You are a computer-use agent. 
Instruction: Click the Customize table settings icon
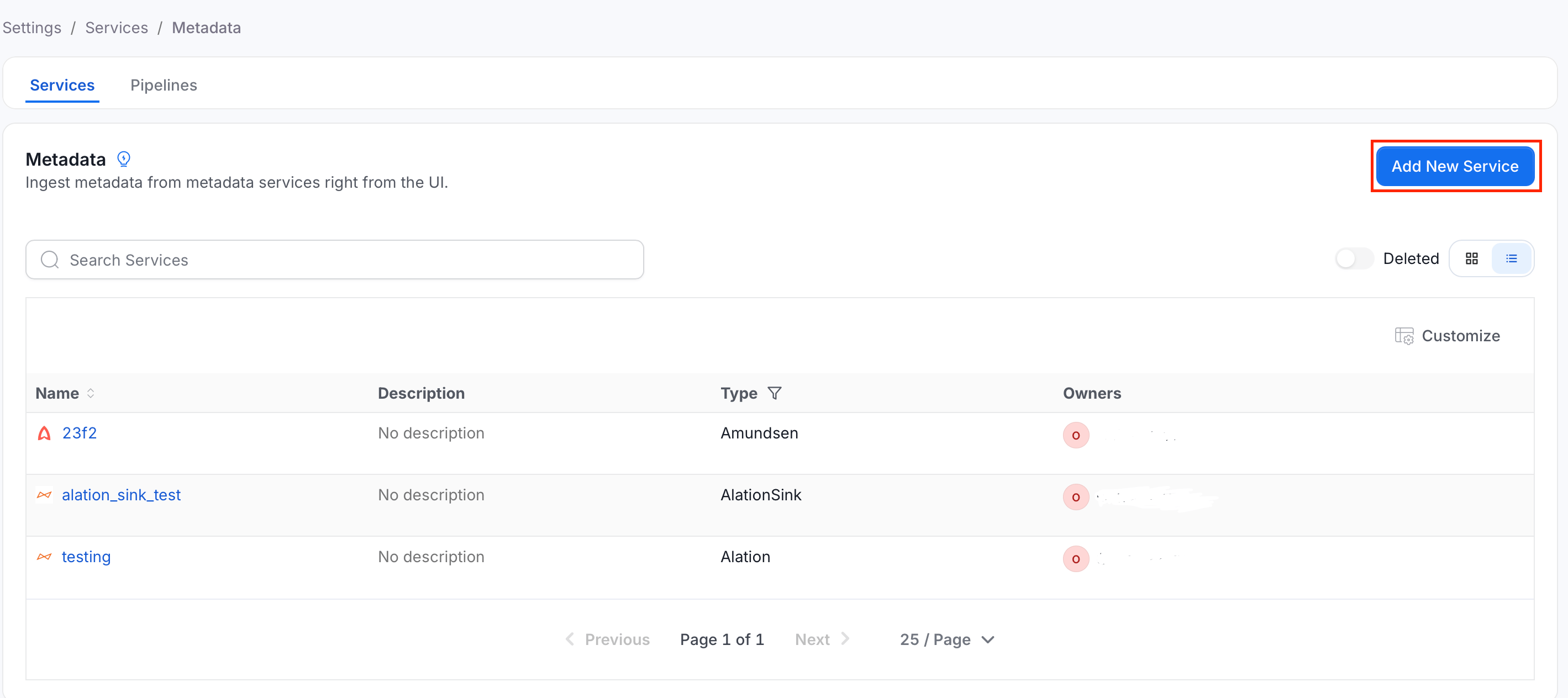click(x=1404, y=336)
